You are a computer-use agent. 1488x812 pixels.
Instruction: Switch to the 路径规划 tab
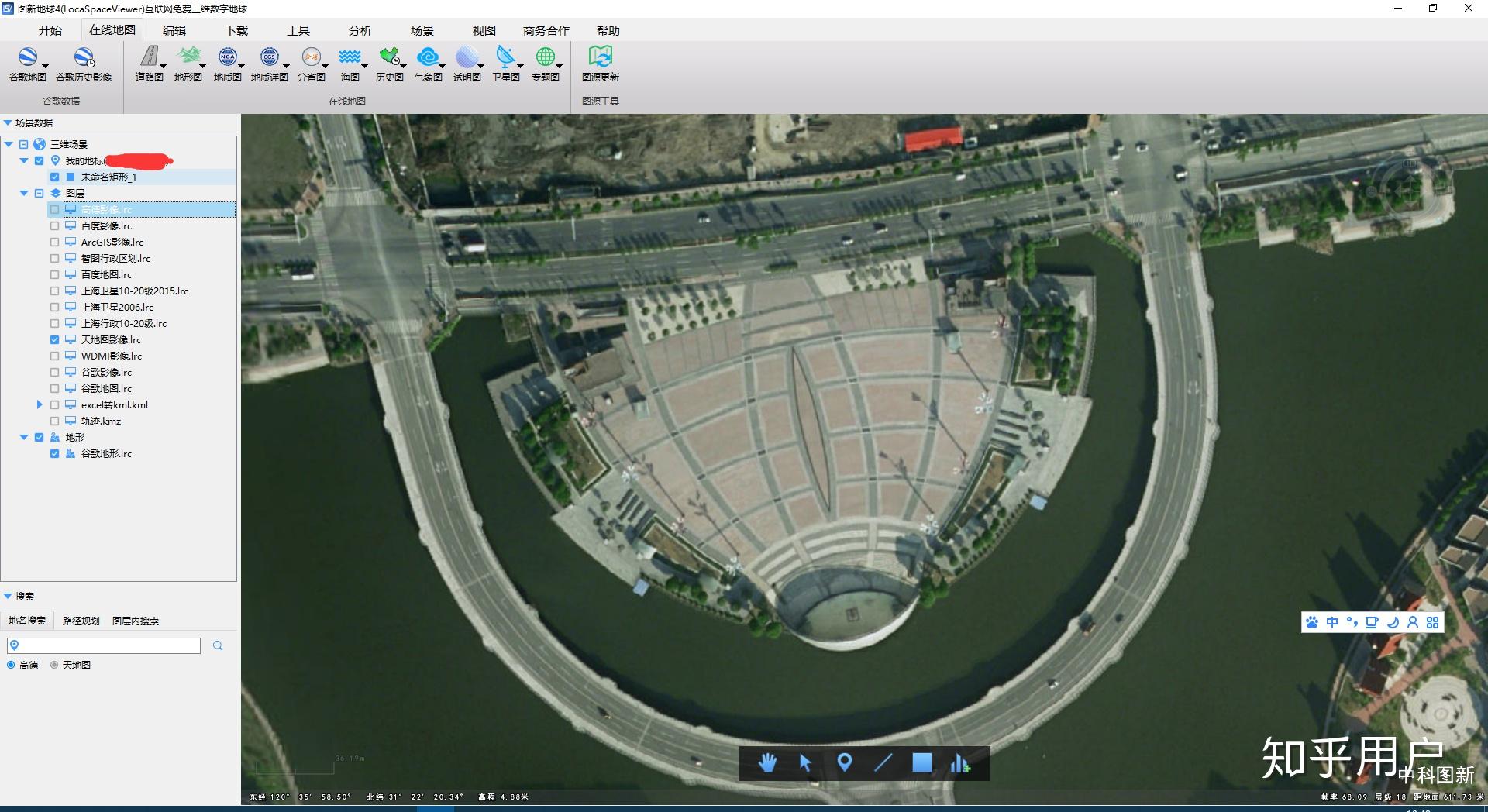(81, 621)
